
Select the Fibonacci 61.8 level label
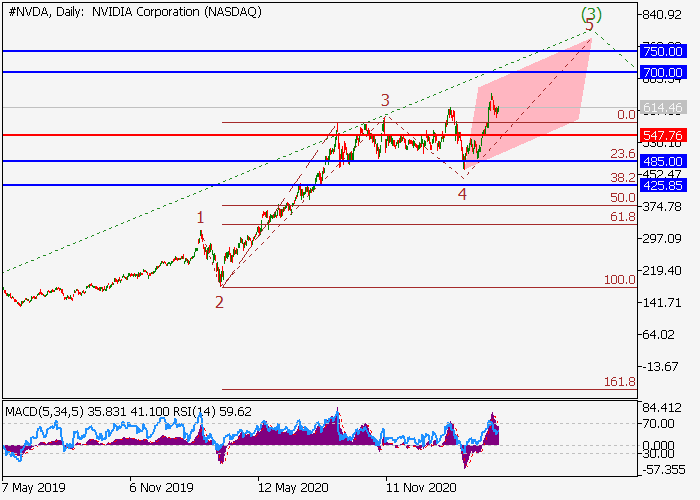[x=623, y=217]
